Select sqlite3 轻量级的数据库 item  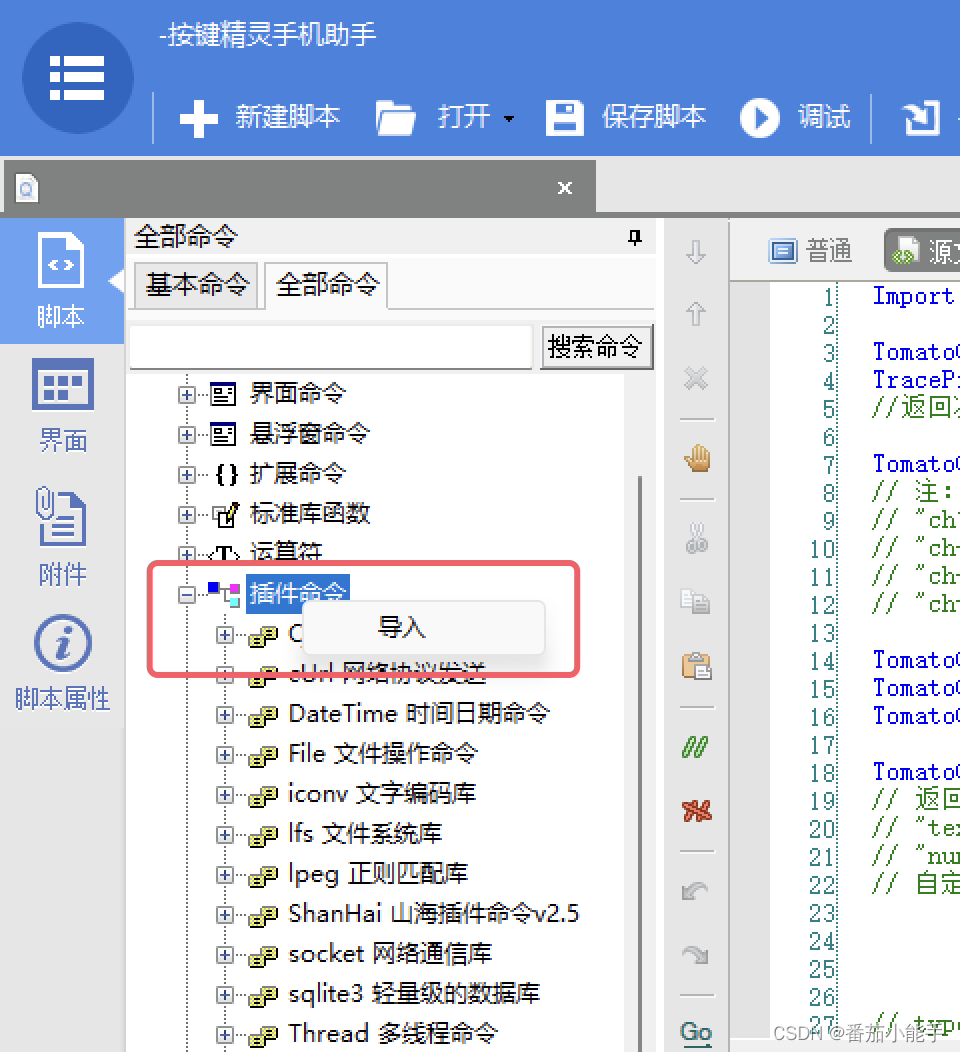(x=414, y=994)
